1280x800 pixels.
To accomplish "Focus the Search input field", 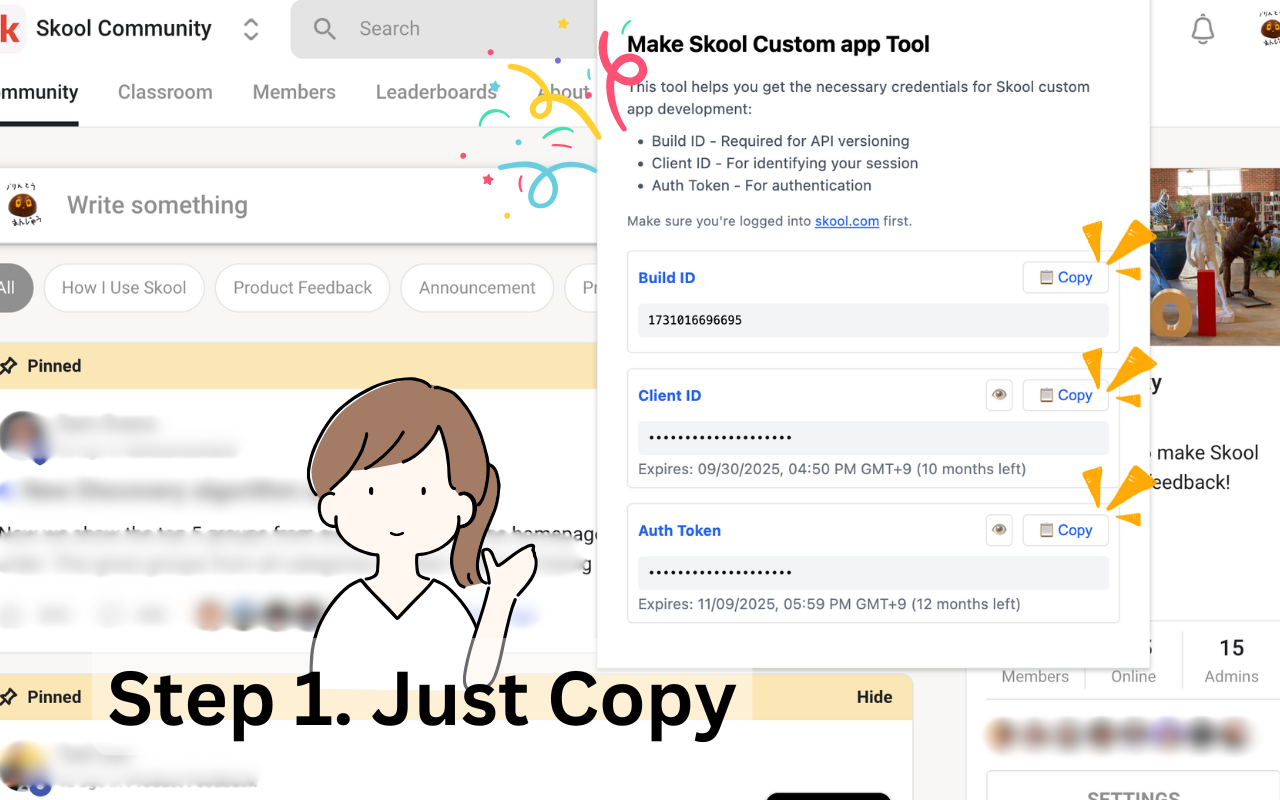I will (445, 29).
